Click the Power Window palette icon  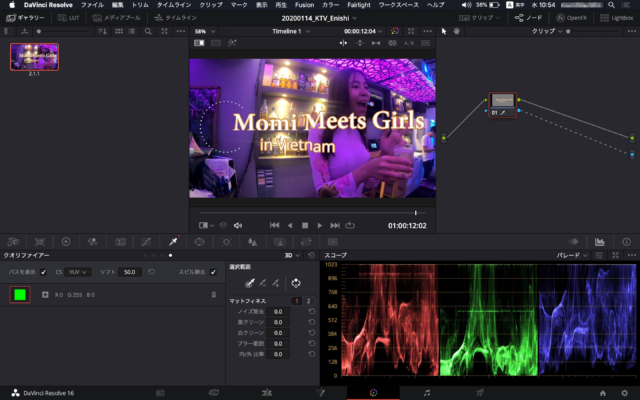coord(199,241)
